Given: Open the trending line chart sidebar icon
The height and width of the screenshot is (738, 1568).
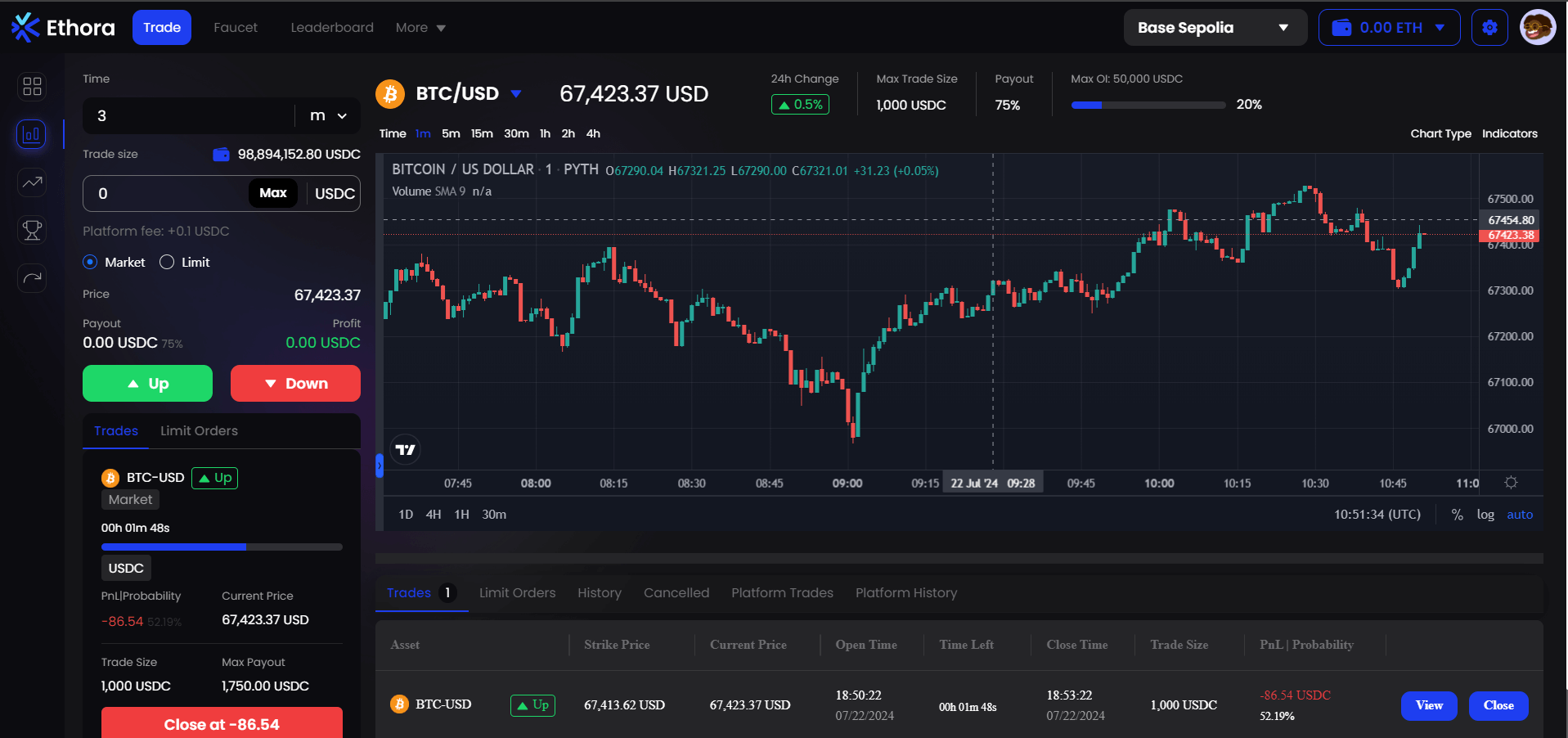Looking at the screenshot, I should pos(32,182).
